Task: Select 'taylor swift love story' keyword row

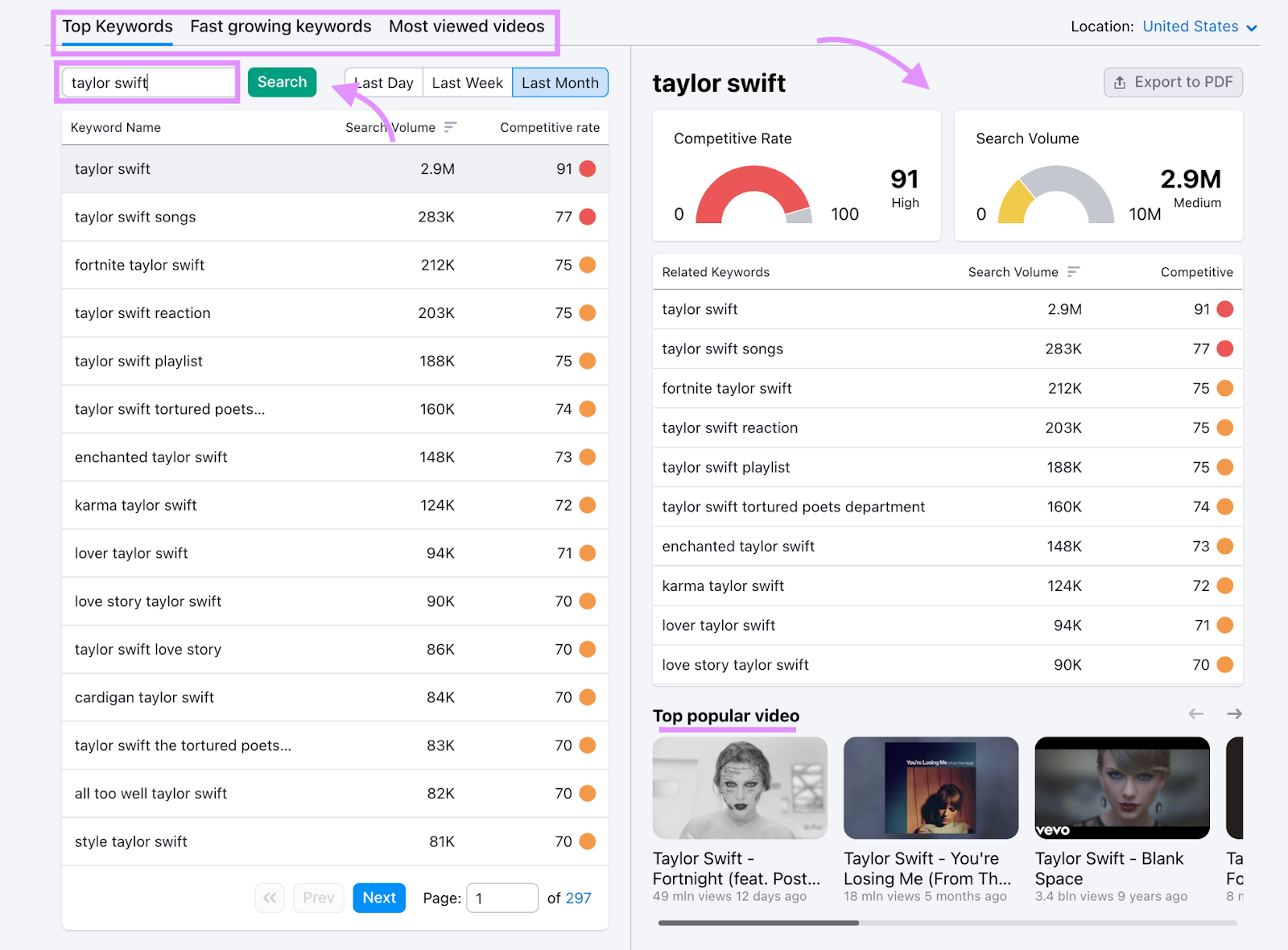Action: point(335,649)
